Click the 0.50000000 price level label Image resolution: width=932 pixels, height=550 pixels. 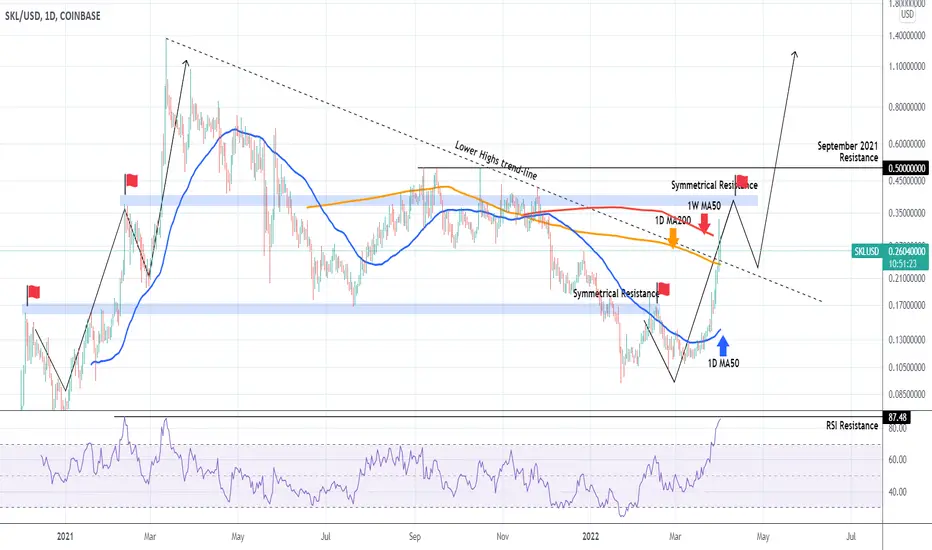(x=906, y=168)
